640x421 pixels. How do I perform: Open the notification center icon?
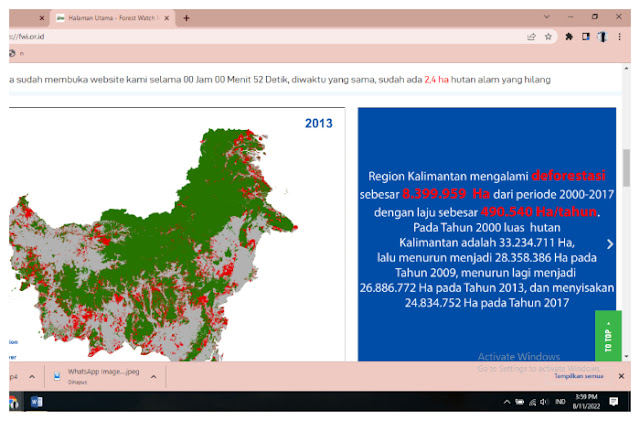click(613, 402)
